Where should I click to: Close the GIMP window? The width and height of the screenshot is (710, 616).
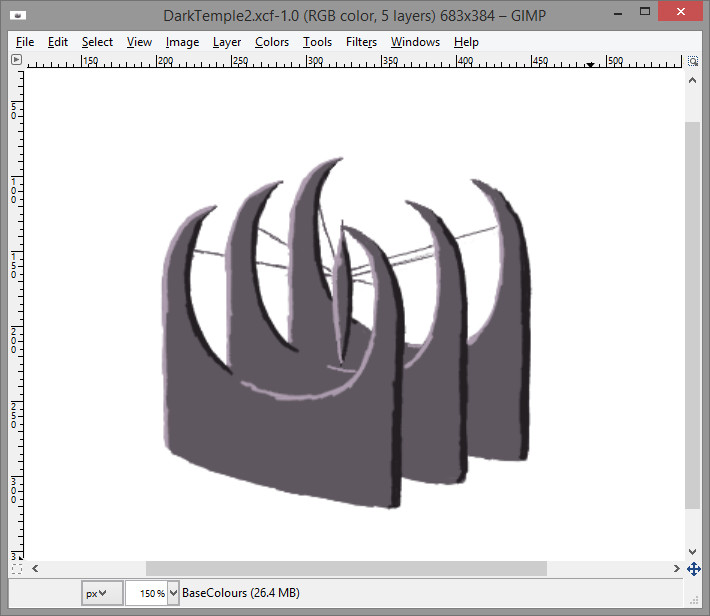(681, 12)
